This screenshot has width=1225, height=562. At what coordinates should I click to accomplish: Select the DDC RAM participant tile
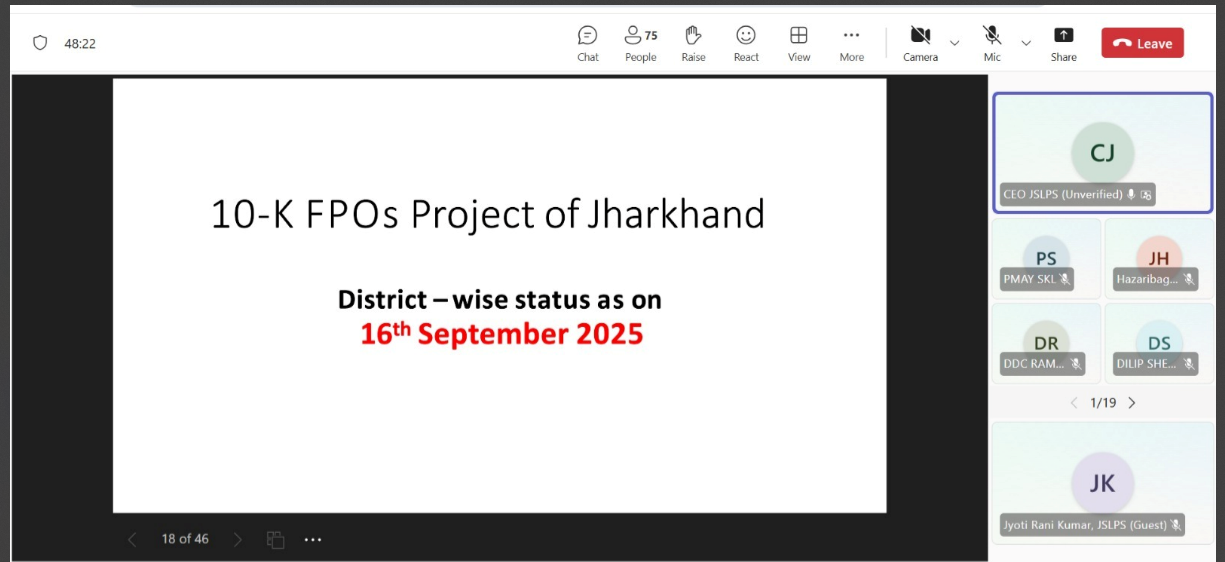1046,342
